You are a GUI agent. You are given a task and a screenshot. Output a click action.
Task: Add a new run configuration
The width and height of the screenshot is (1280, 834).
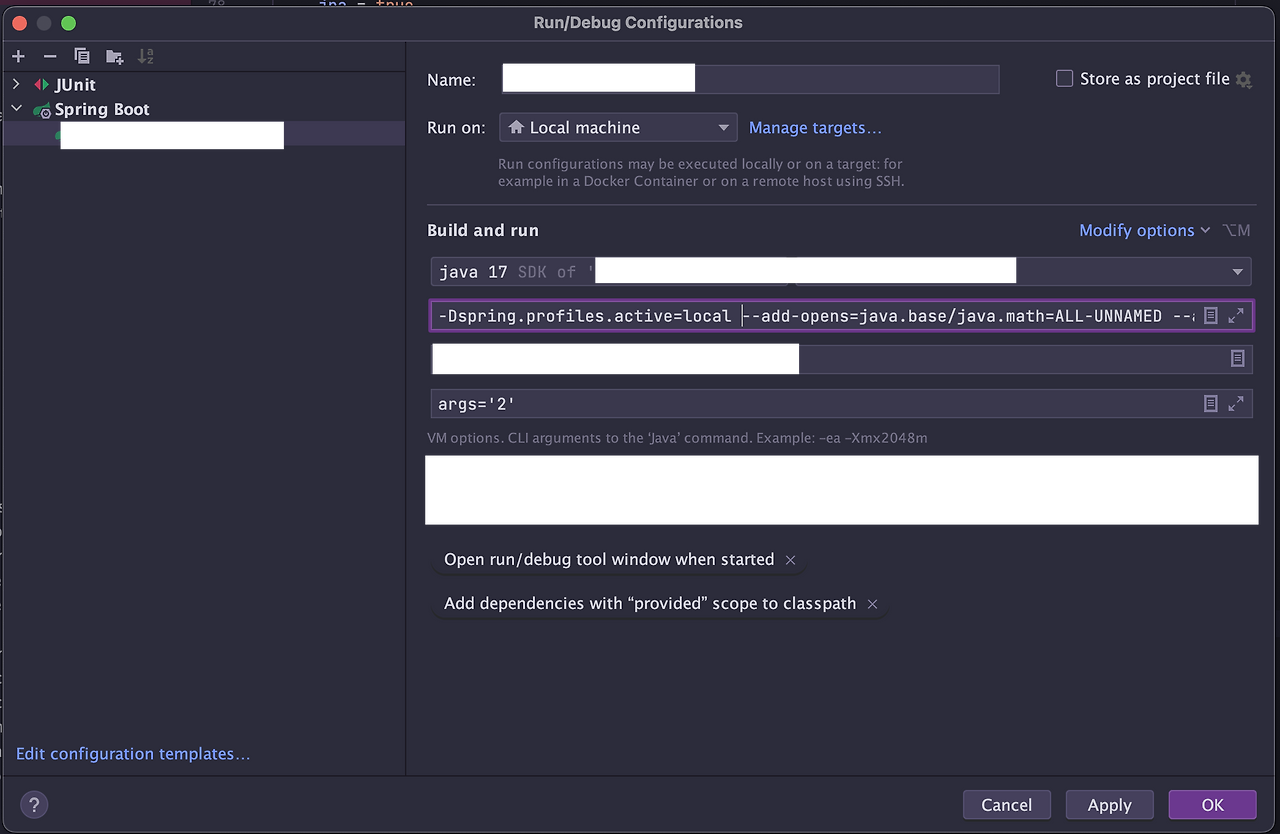(x=18, y=56)
